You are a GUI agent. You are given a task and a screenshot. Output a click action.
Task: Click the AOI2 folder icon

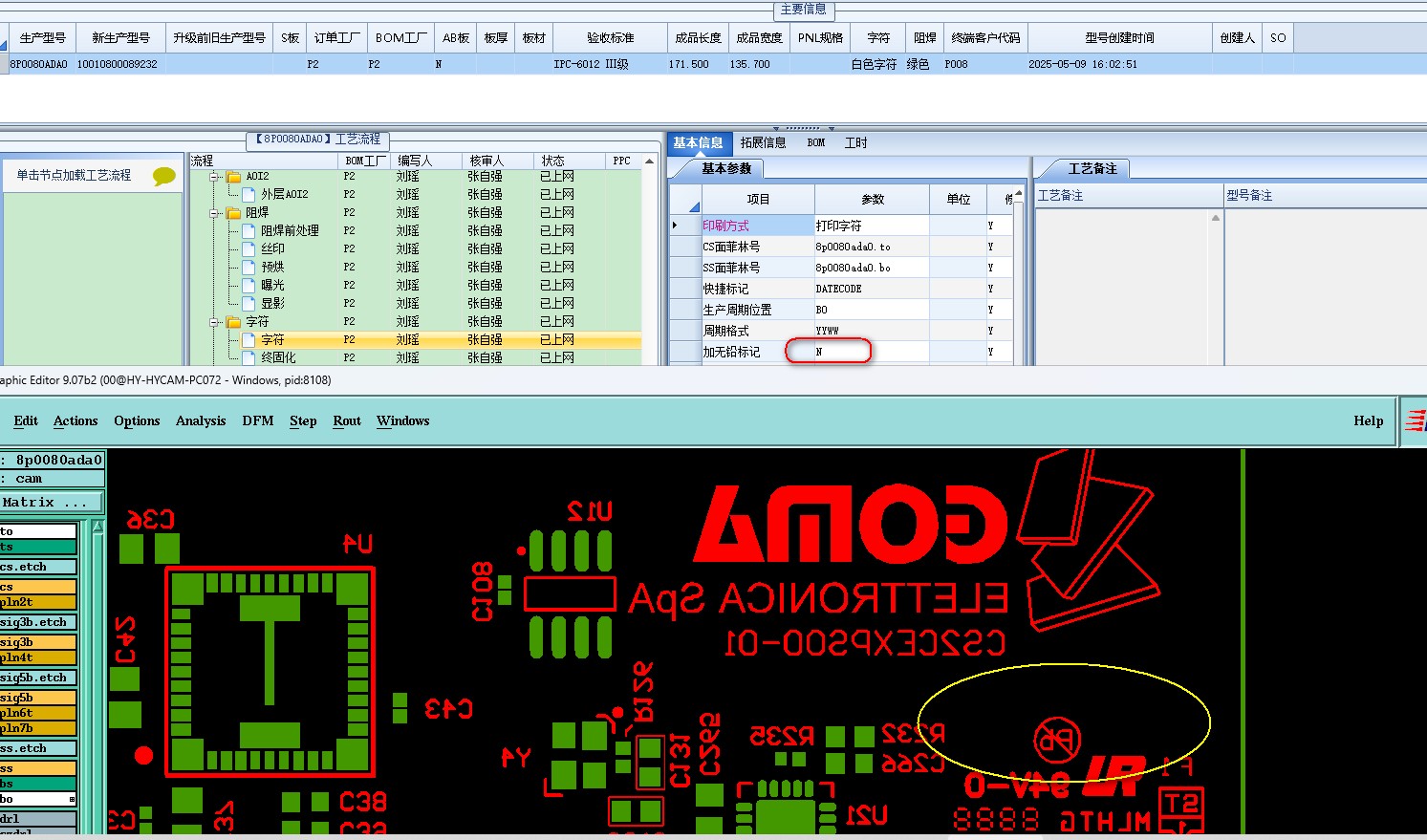tap(233, 177)
